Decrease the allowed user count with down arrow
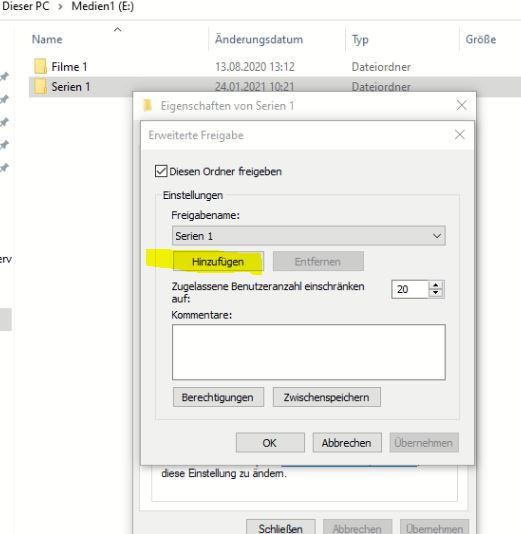The height and width of the screenshot is (534, 521). tap(436, 293)
